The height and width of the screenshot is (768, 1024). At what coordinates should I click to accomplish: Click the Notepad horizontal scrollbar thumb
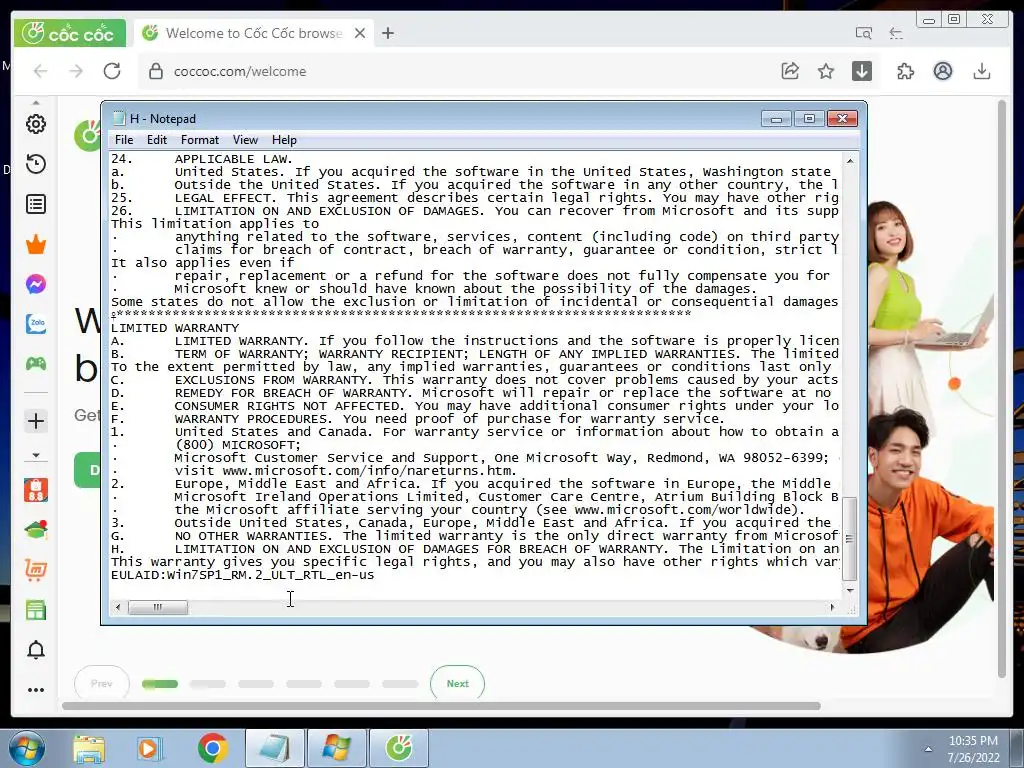tap(157, 607)
